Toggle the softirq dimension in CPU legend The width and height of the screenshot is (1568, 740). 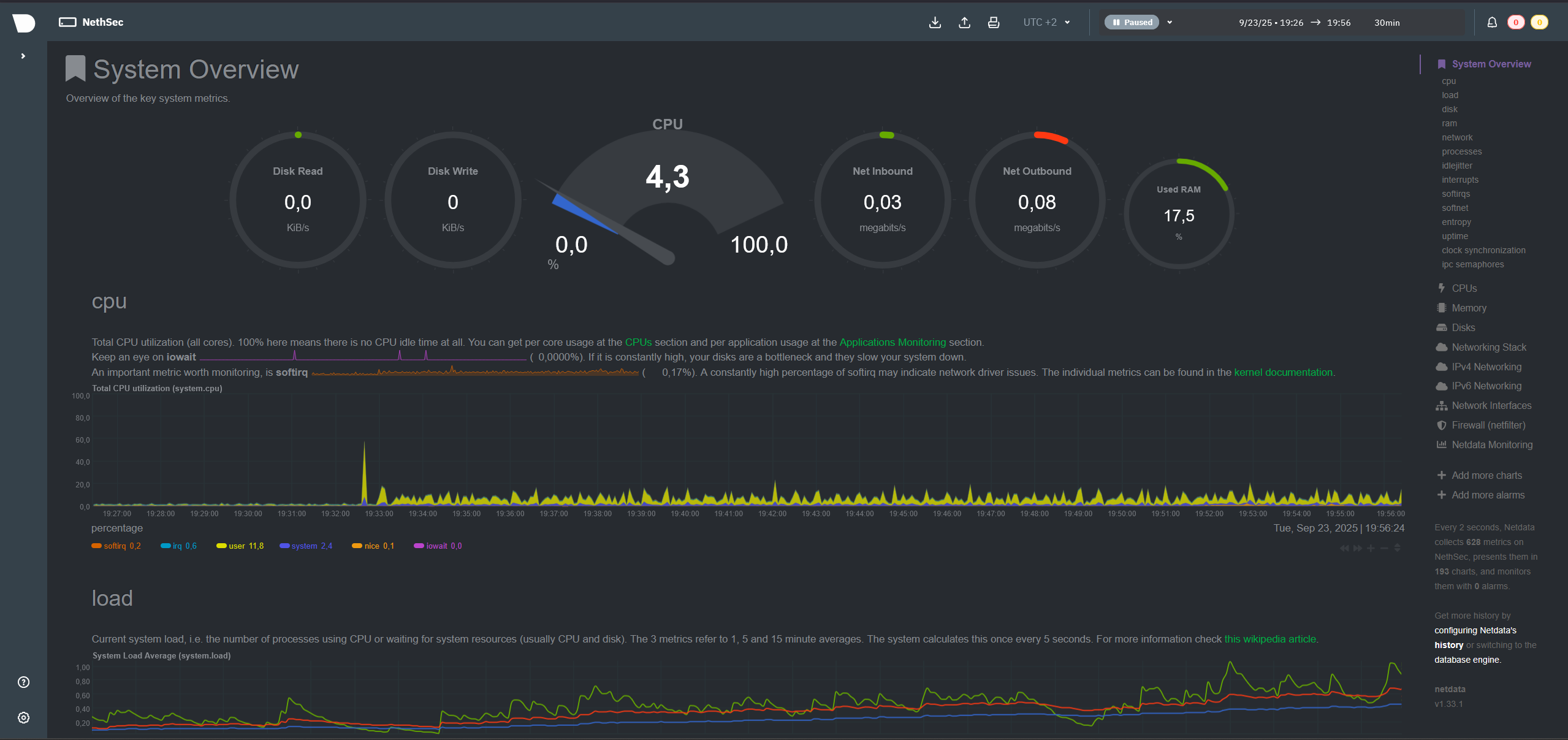tap(114, 546)
